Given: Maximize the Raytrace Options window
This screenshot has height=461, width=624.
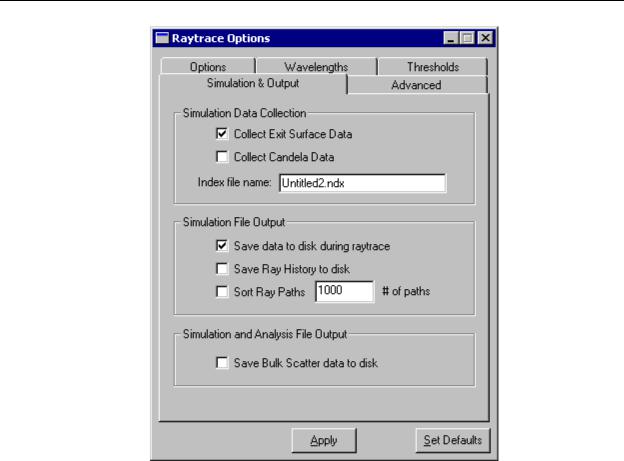Looking at the screenshot, I should pyautogui.click(x=466, y=38).
